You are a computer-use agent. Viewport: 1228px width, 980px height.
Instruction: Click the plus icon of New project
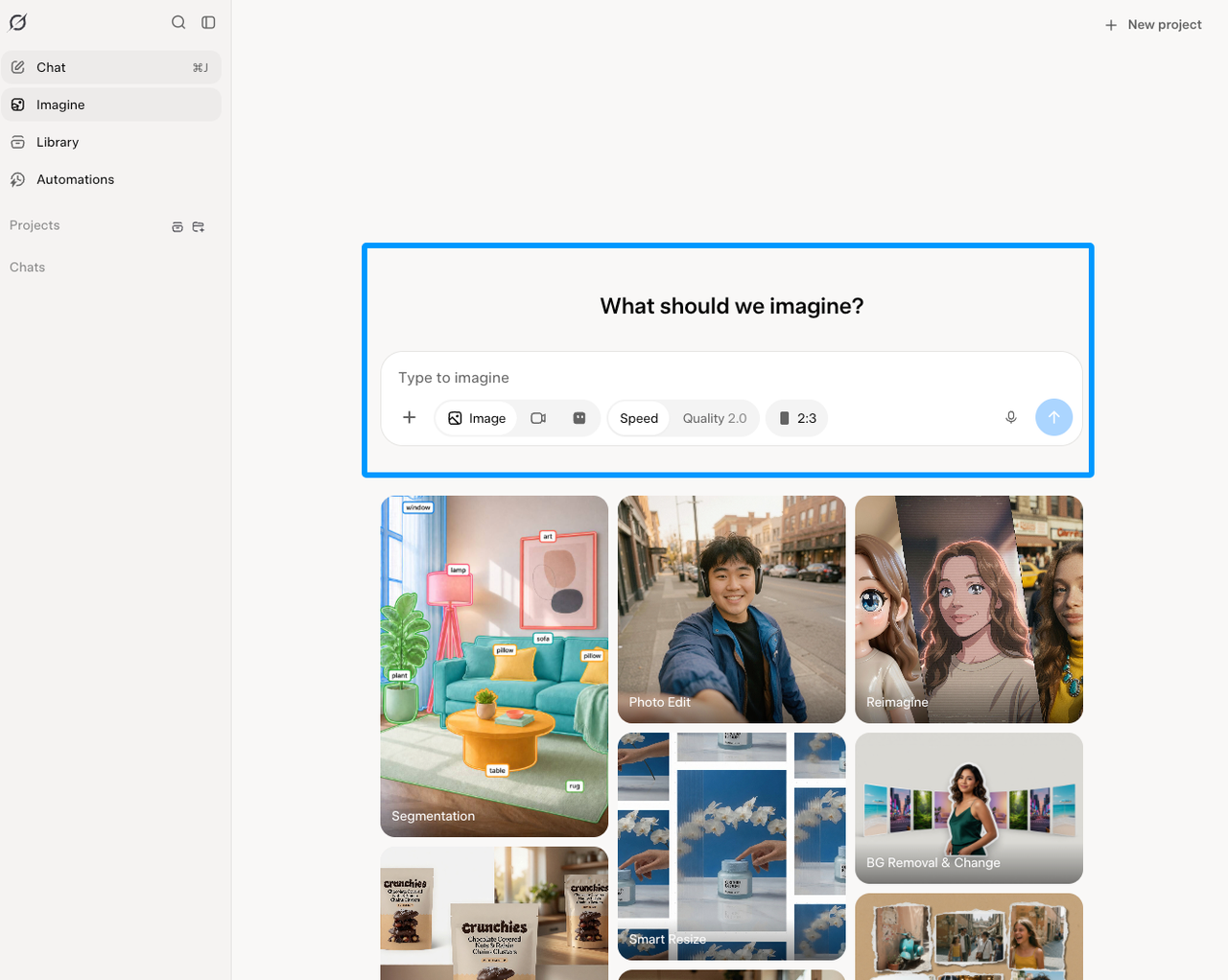tap(1111, 25)
